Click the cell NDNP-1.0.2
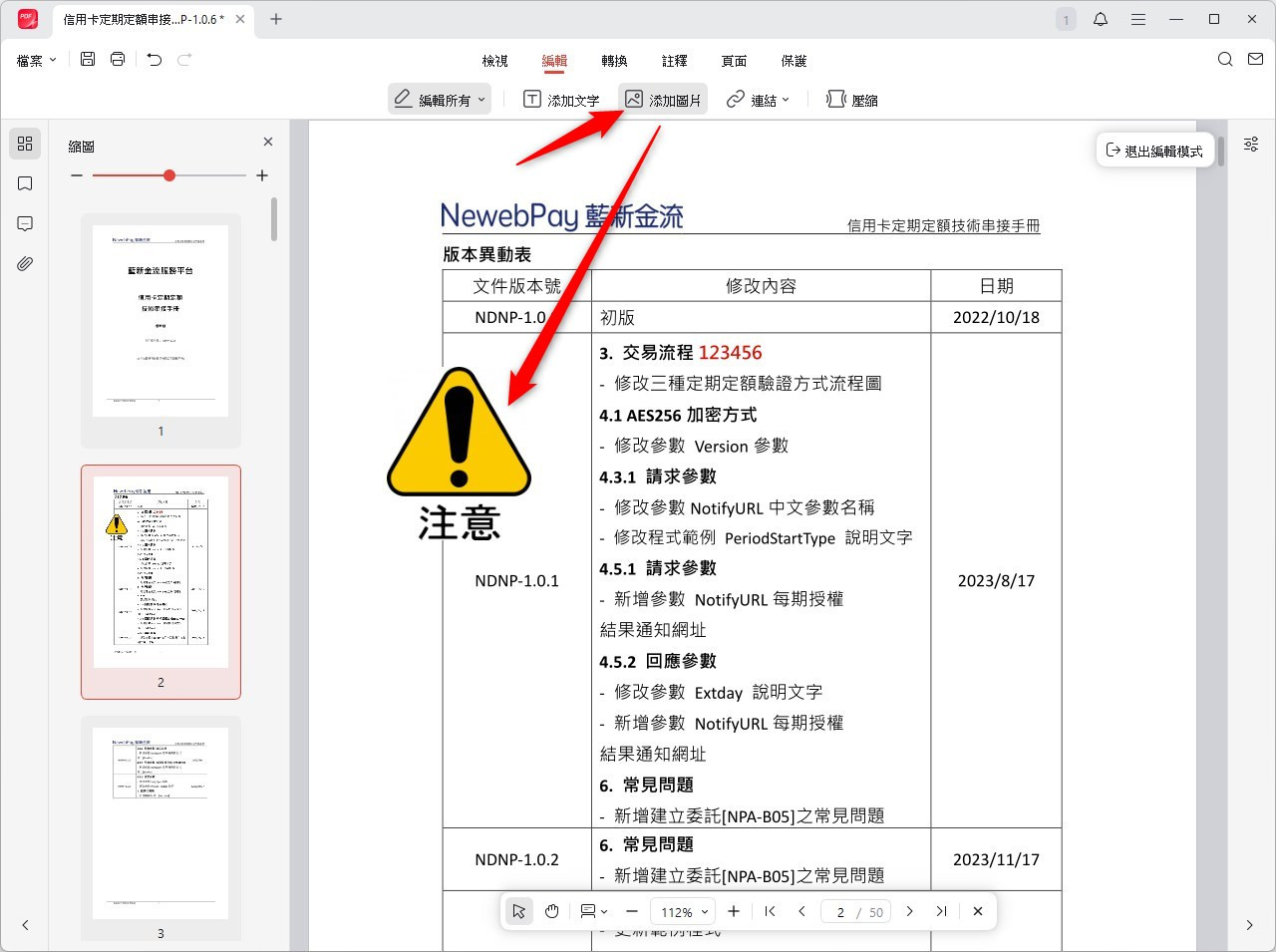Image resolution: width=1276 pixels, height=952 pixels. point(516,859)
